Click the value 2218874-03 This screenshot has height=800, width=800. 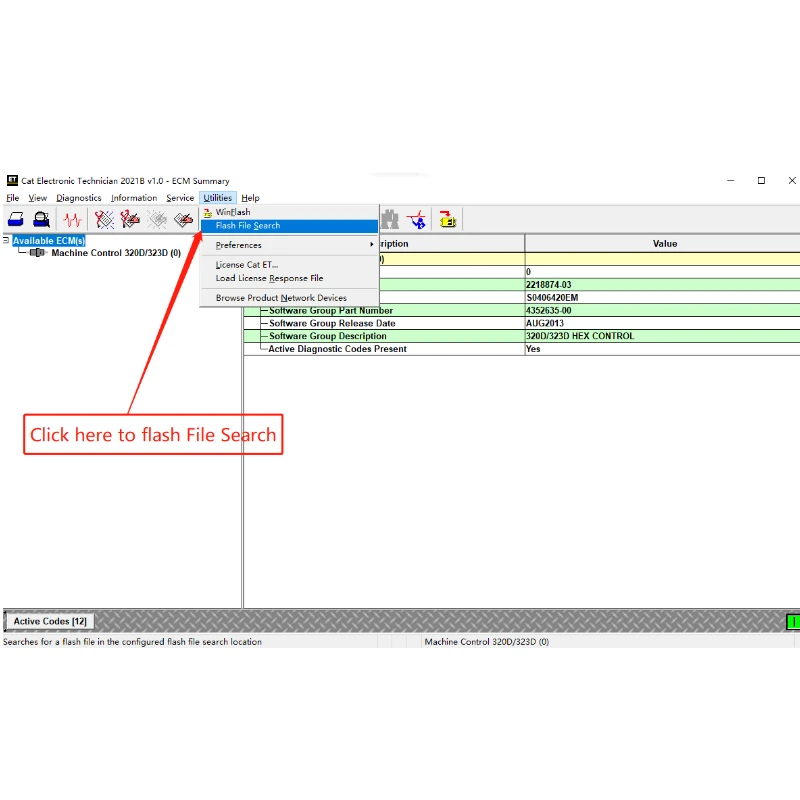click(548, 285)
